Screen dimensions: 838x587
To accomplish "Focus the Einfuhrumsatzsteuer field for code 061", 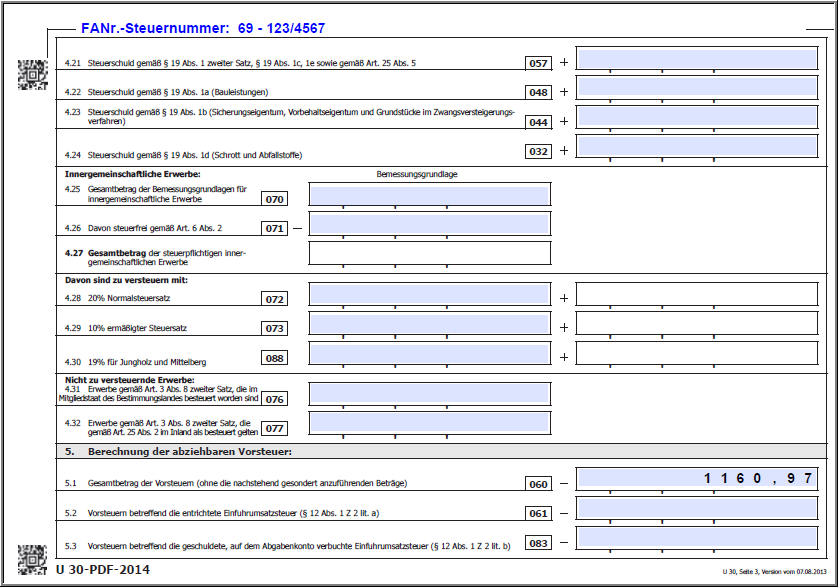I will [x=697, y=508].
